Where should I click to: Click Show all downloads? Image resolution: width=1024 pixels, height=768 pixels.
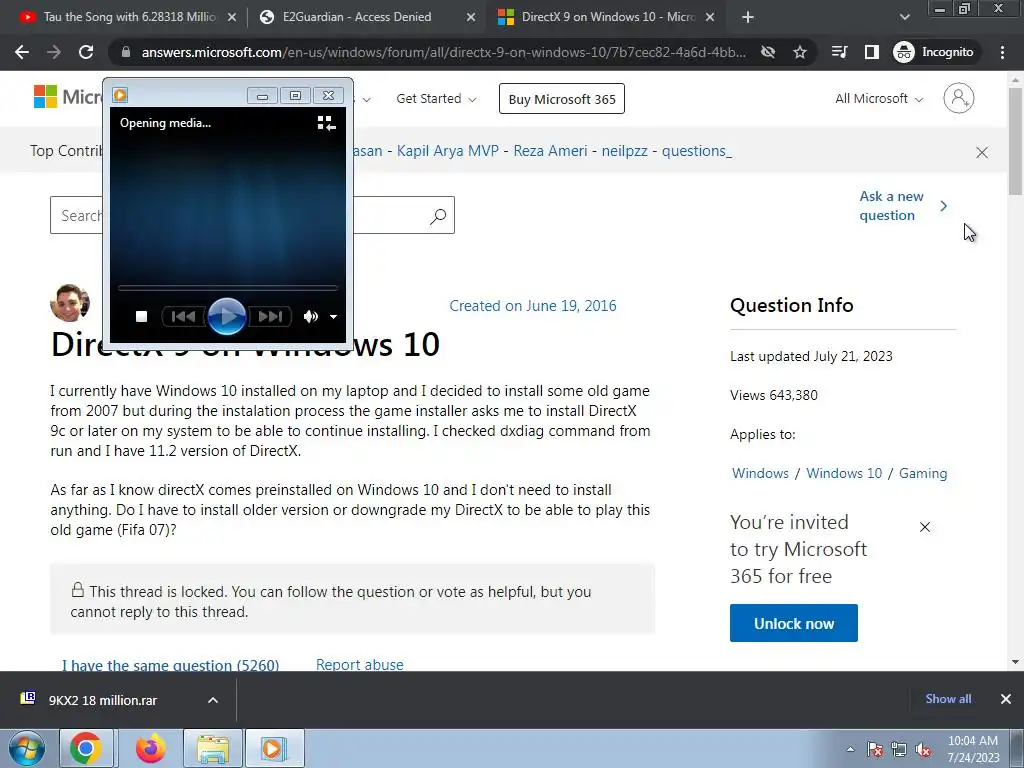[948, 699]
